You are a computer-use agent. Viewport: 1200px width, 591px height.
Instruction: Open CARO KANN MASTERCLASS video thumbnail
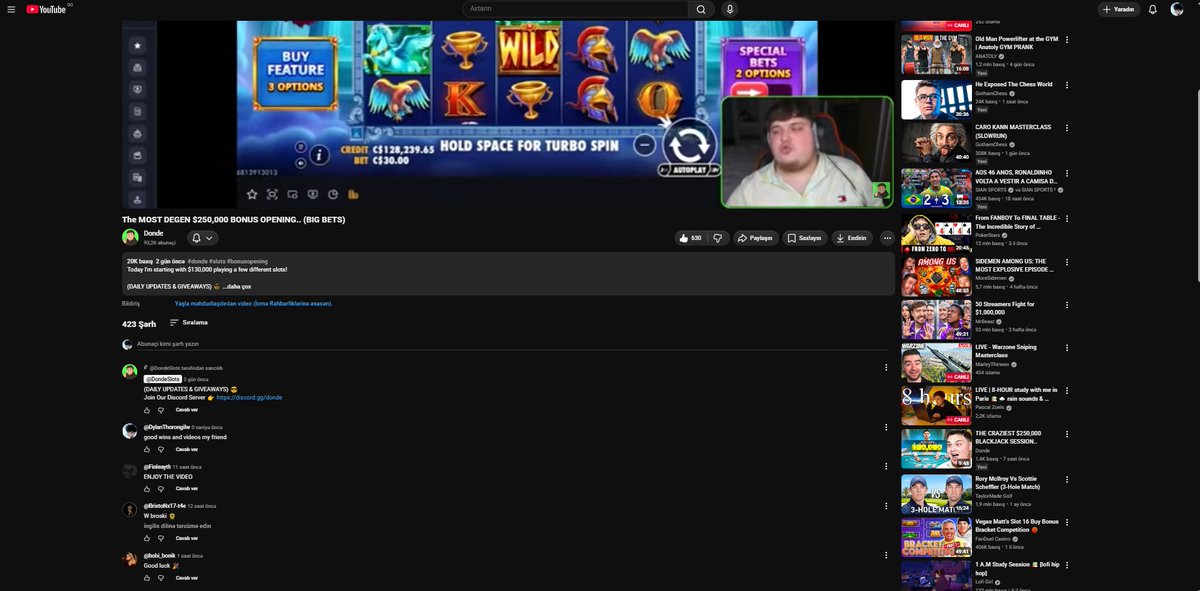(936, 143)
